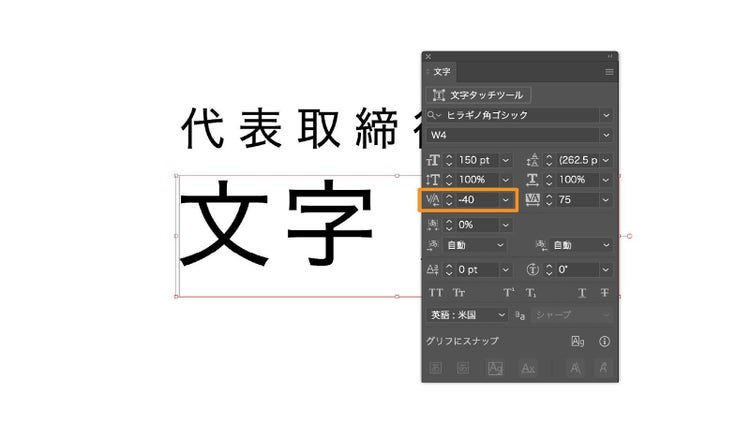Open the kerning -40 dropdown

[506, 200]
